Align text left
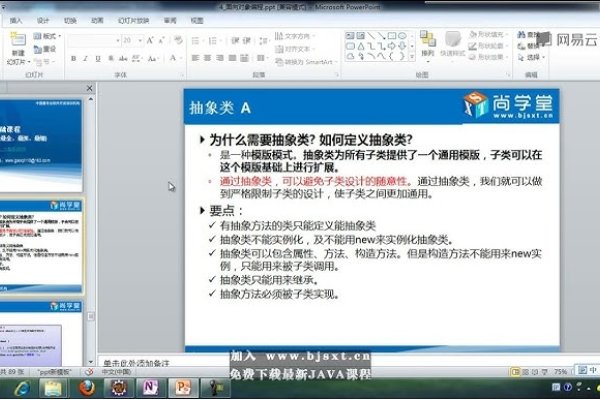This screenshot has width=600, height=400. click(x=196, y=58)
